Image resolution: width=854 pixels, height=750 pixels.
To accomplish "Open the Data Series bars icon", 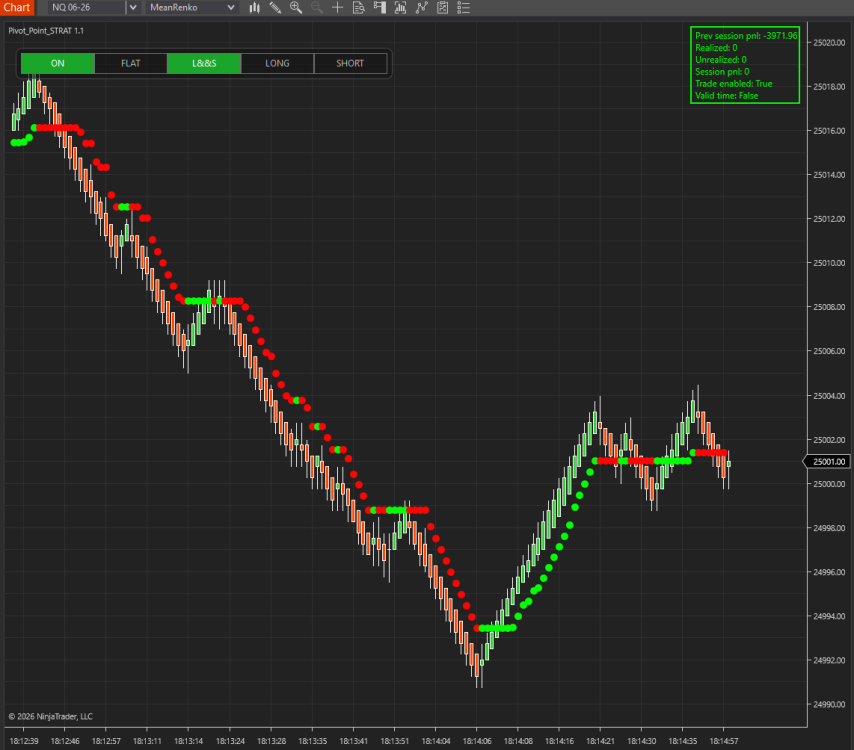I will pyautogui.click(x=255, y=8).
